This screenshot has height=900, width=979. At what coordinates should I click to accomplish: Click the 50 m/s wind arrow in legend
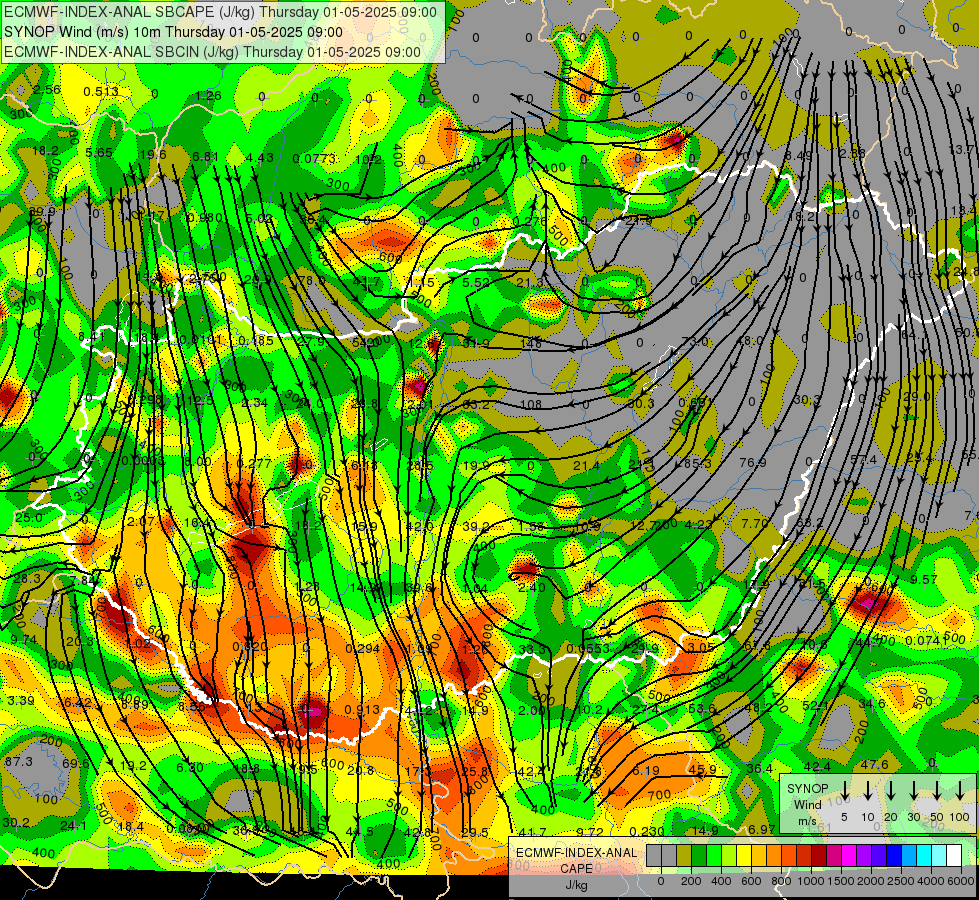(937, 791)
